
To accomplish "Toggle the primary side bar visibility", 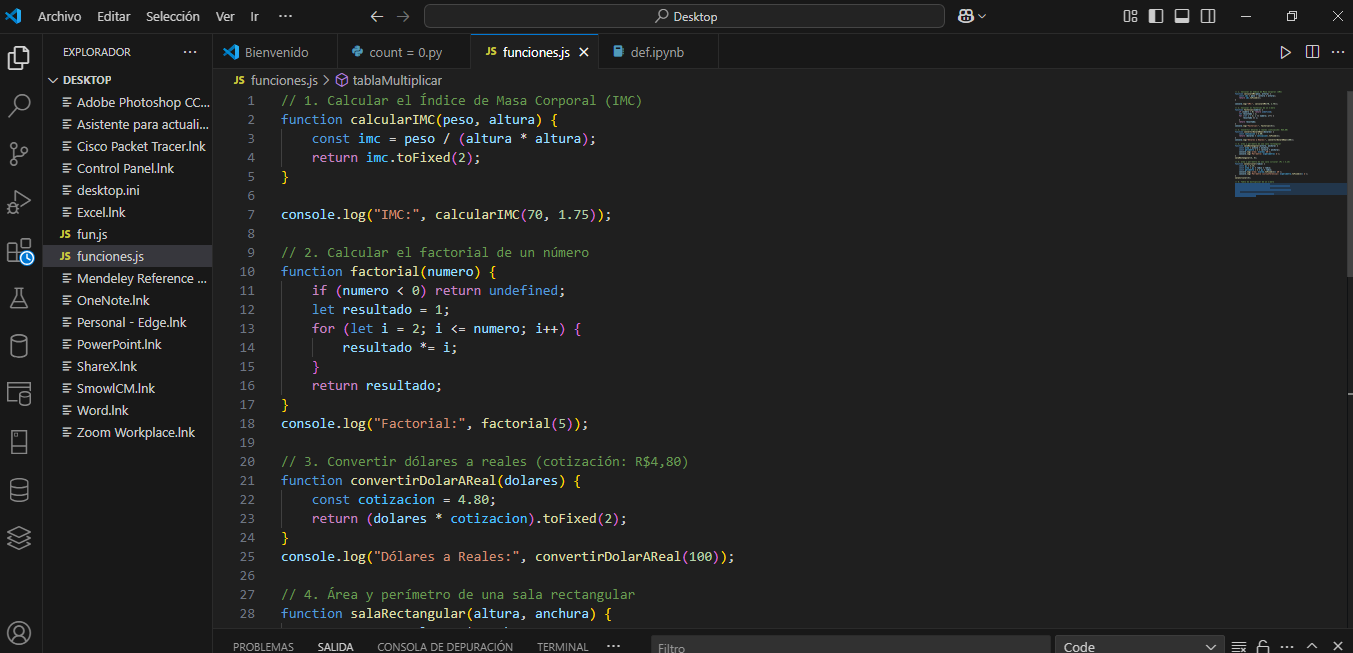I will 1156,16.
